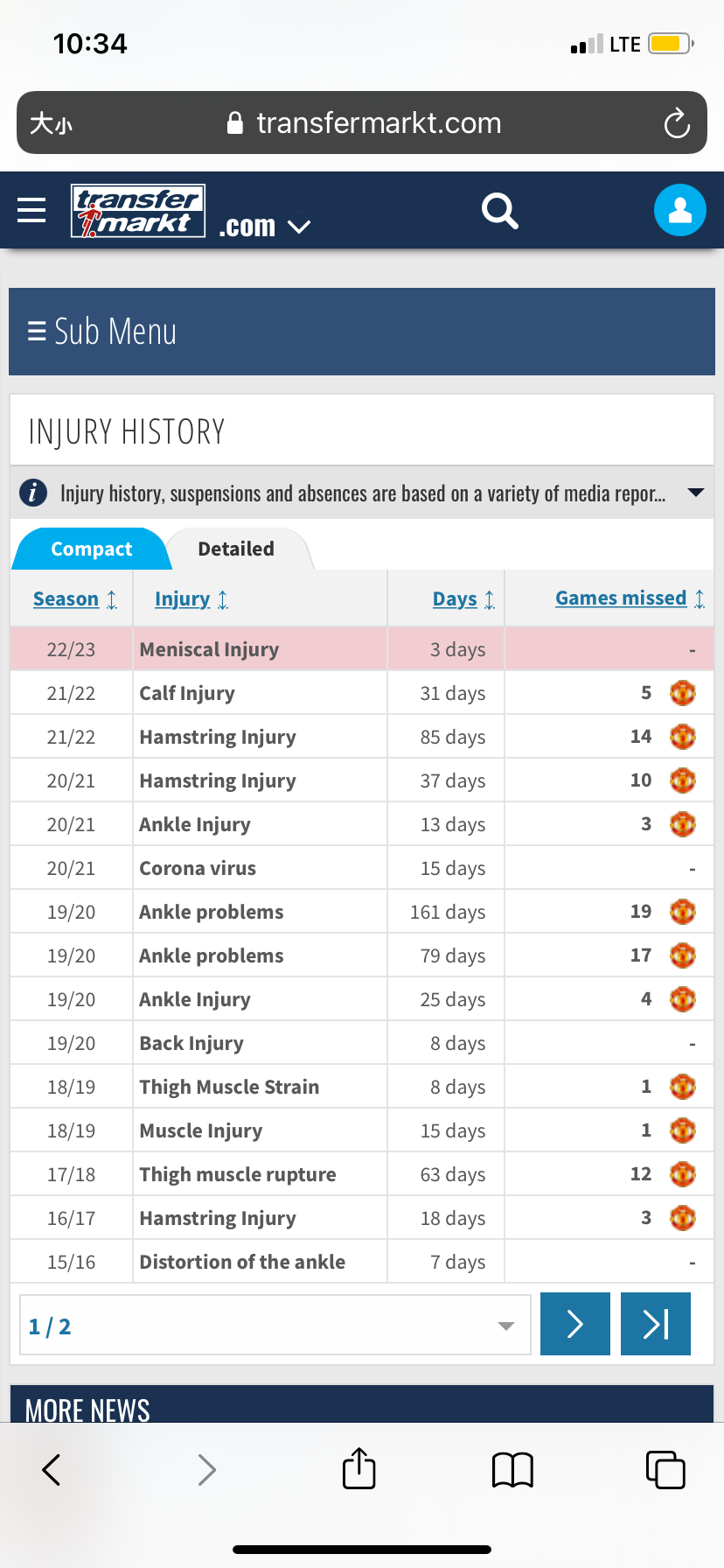Go back with Safari back arrow

[52, 1470]
